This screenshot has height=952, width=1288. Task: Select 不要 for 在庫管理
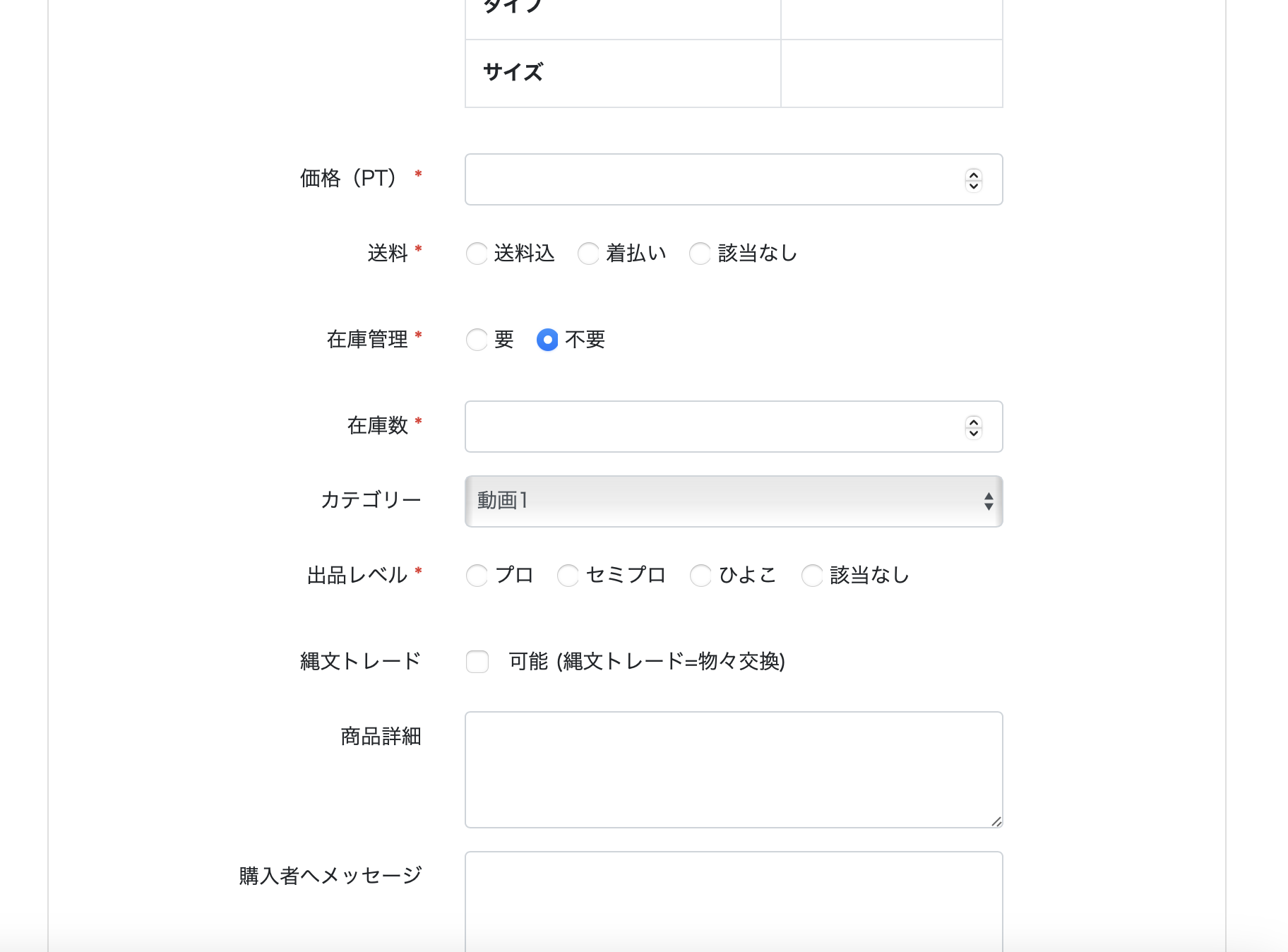(547, 340)
